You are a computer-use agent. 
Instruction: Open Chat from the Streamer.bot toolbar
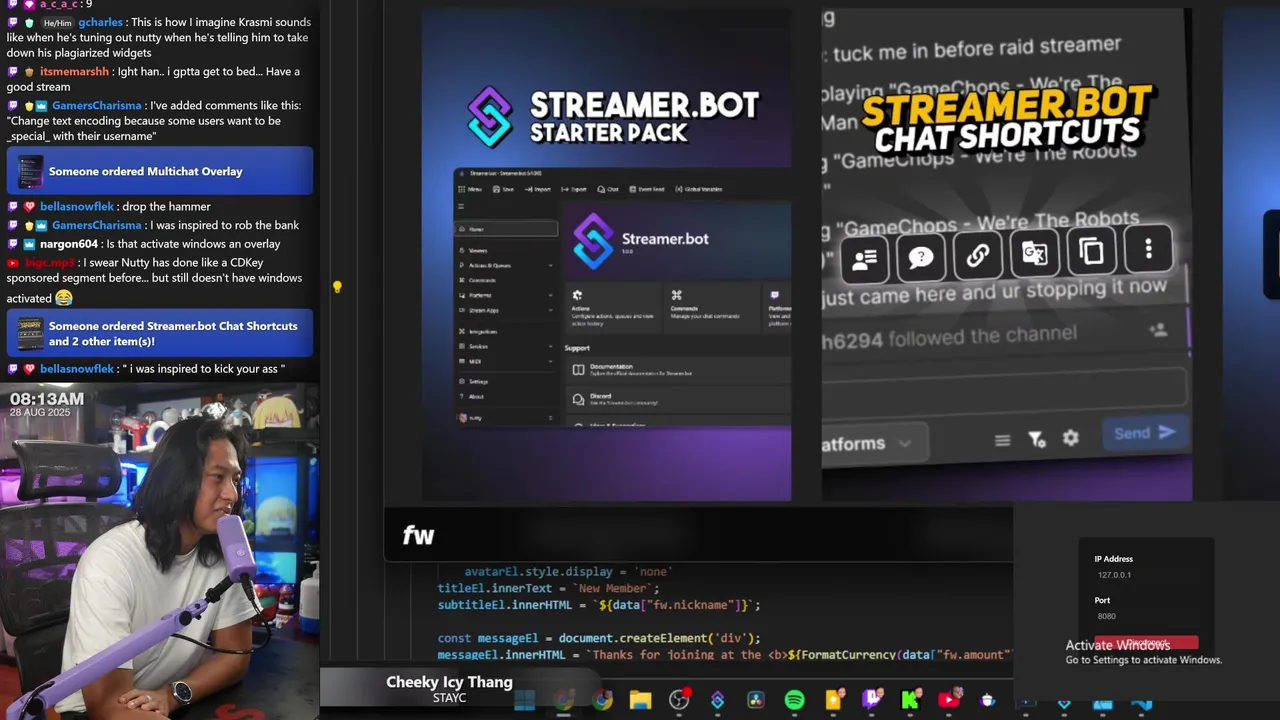pos(608,189)
